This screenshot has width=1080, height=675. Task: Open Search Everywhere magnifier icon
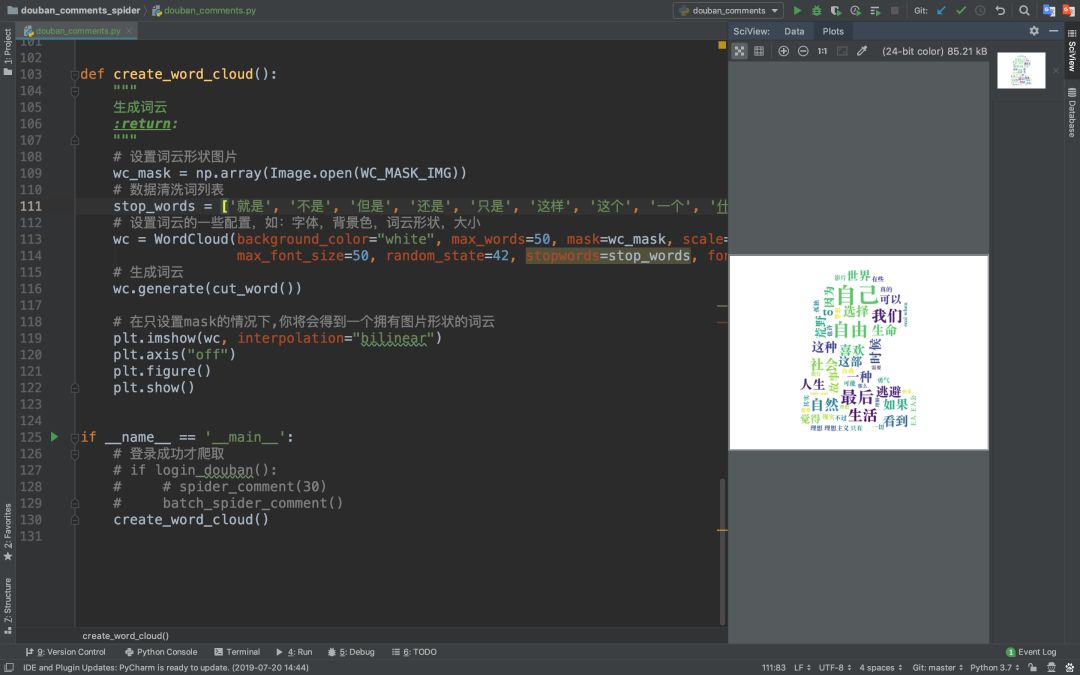coord(1025,10)
